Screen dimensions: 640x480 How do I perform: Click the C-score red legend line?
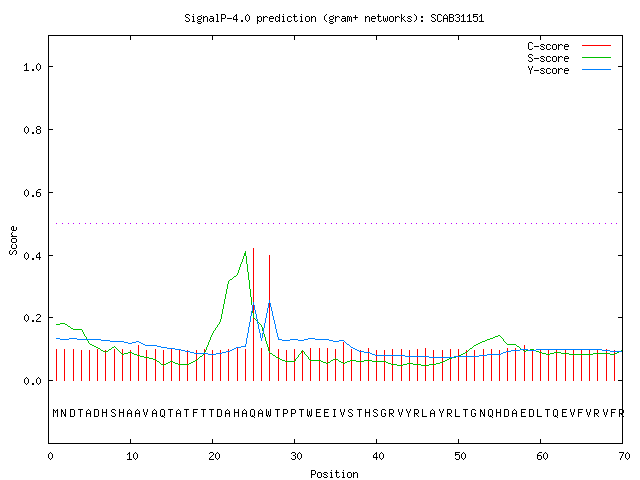[596, 46]
